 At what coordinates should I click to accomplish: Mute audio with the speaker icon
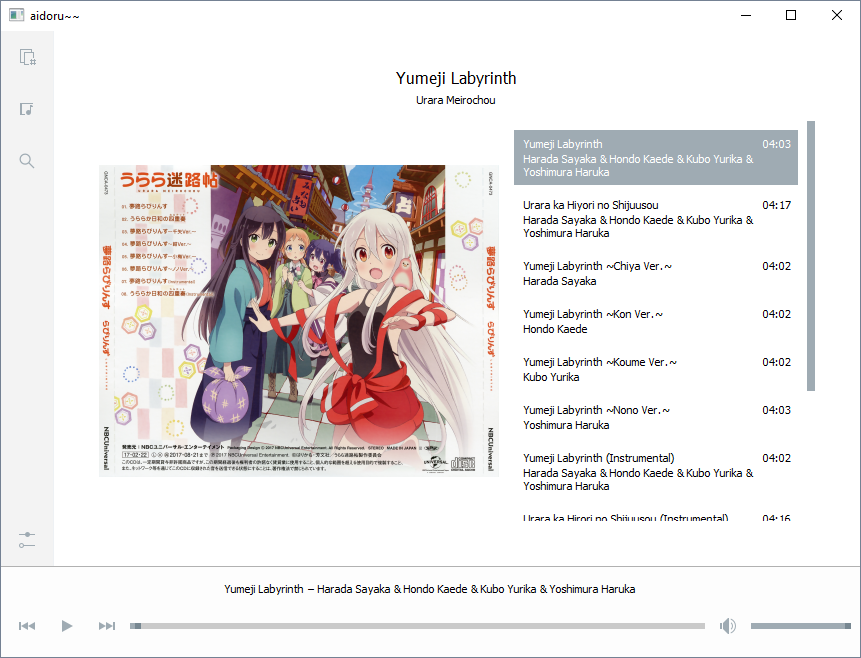[x=728, y=626]
